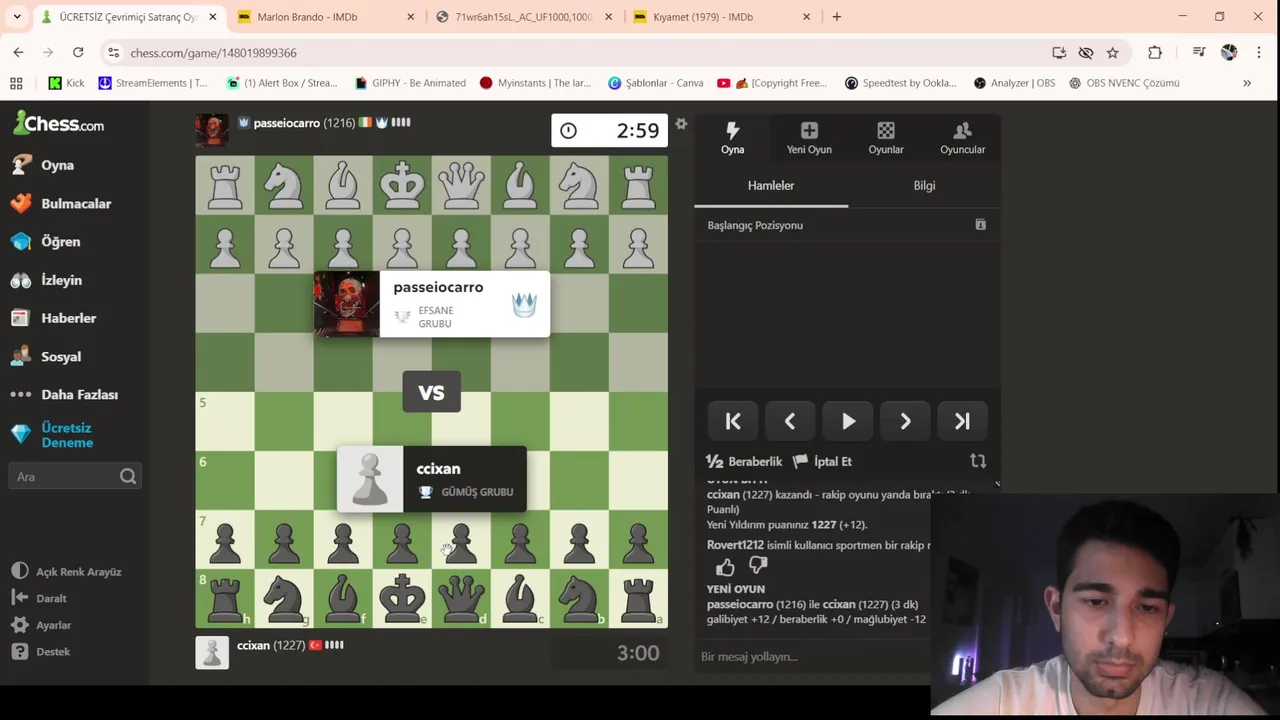This screenshot has width=1280, height=720.
Task: Click ccixan avatar below board
Action: click(x=212, y=652)
